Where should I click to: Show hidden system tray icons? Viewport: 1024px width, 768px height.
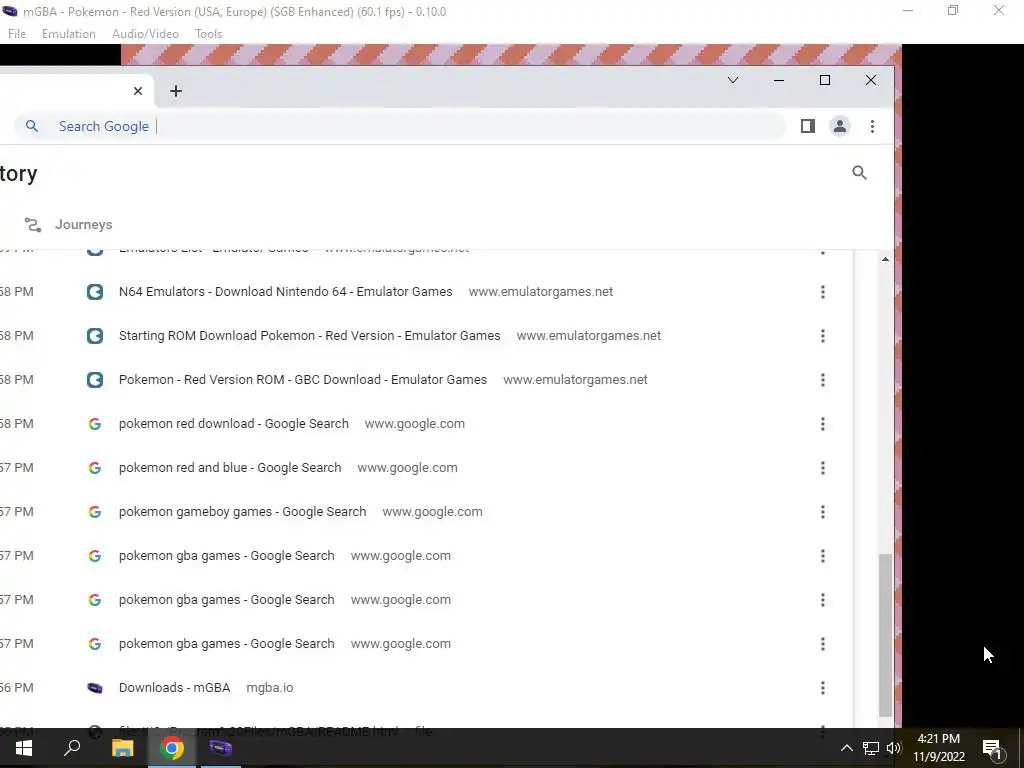[x=846, y=748]
